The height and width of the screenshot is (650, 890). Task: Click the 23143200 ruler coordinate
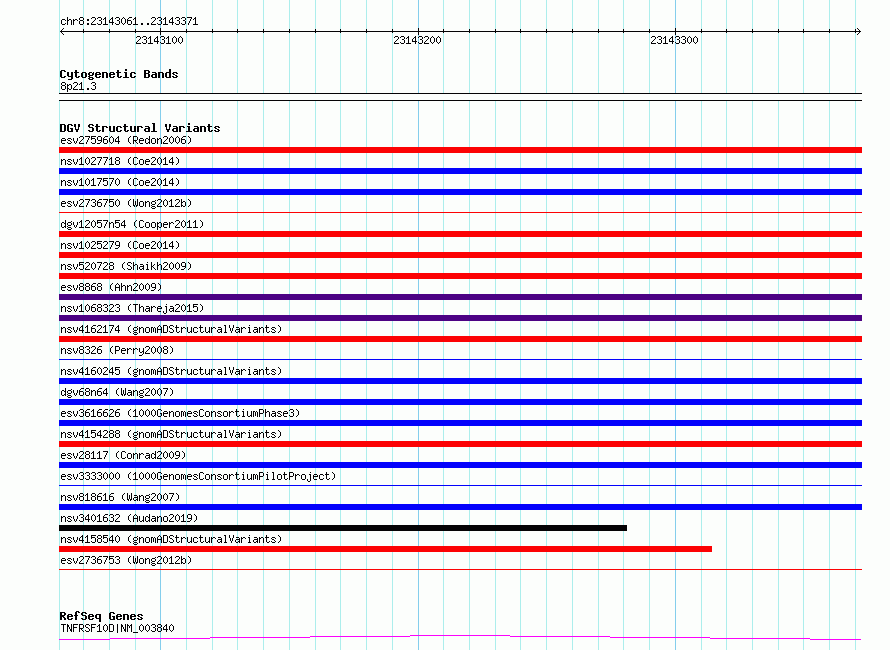417,40
